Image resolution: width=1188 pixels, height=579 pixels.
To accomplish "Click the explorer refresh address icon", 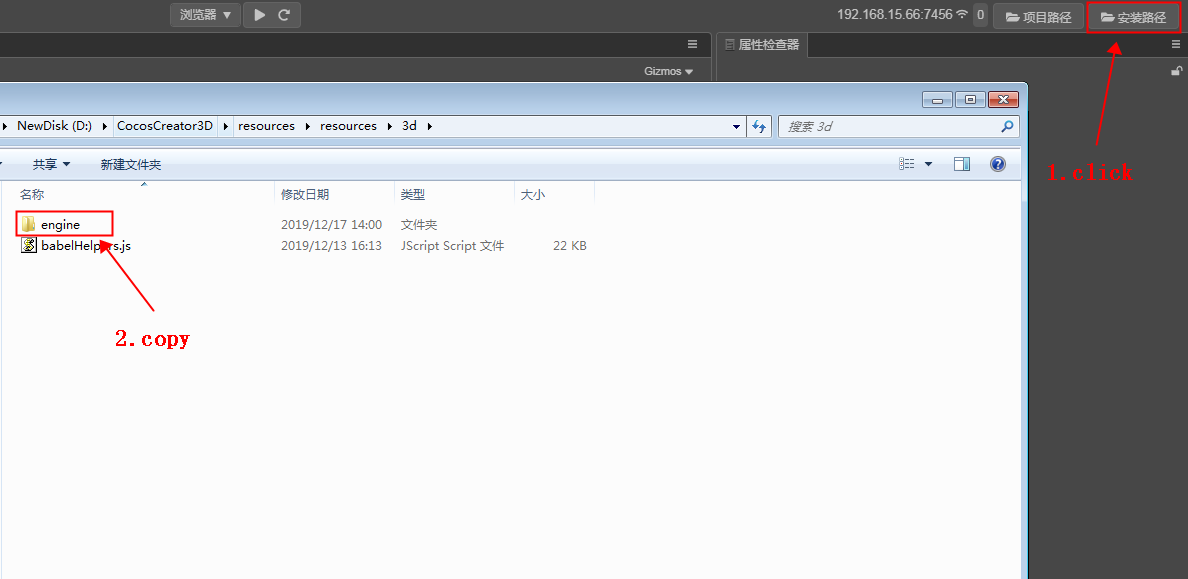I will tap(759, 126).
